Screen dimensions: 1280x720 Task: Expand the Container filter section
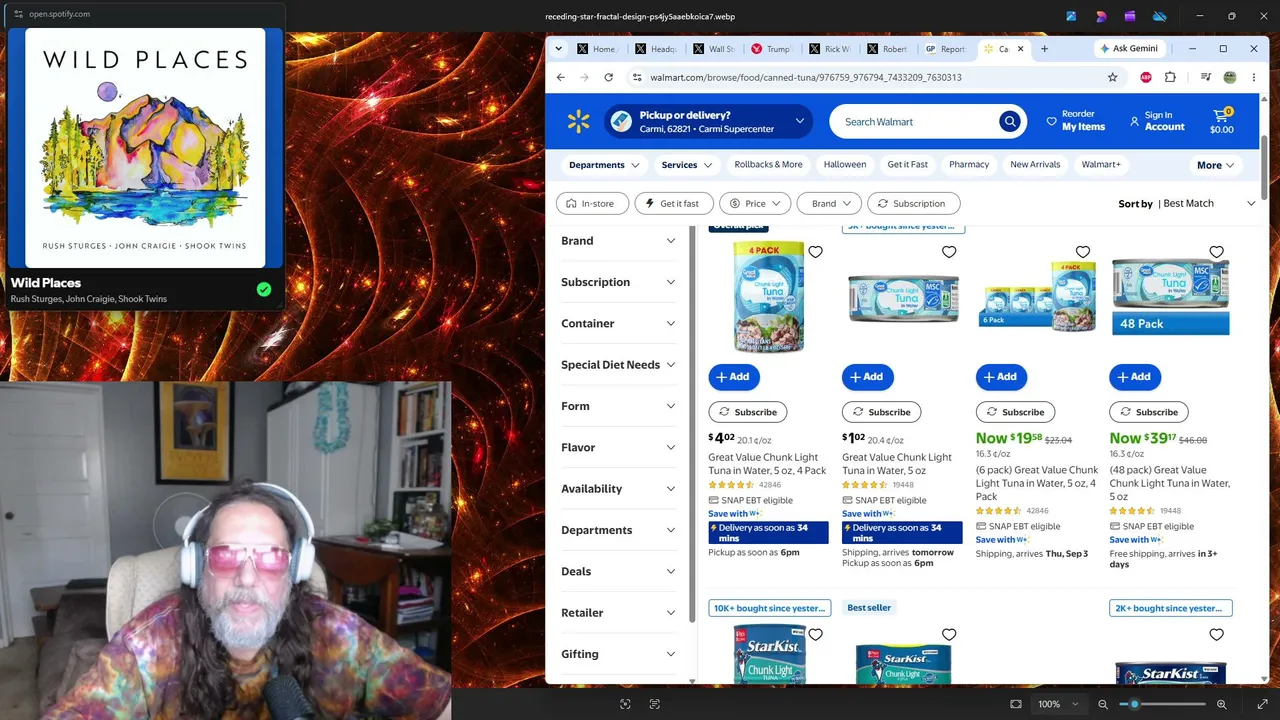pyautogui.click(x=618, y=324)
